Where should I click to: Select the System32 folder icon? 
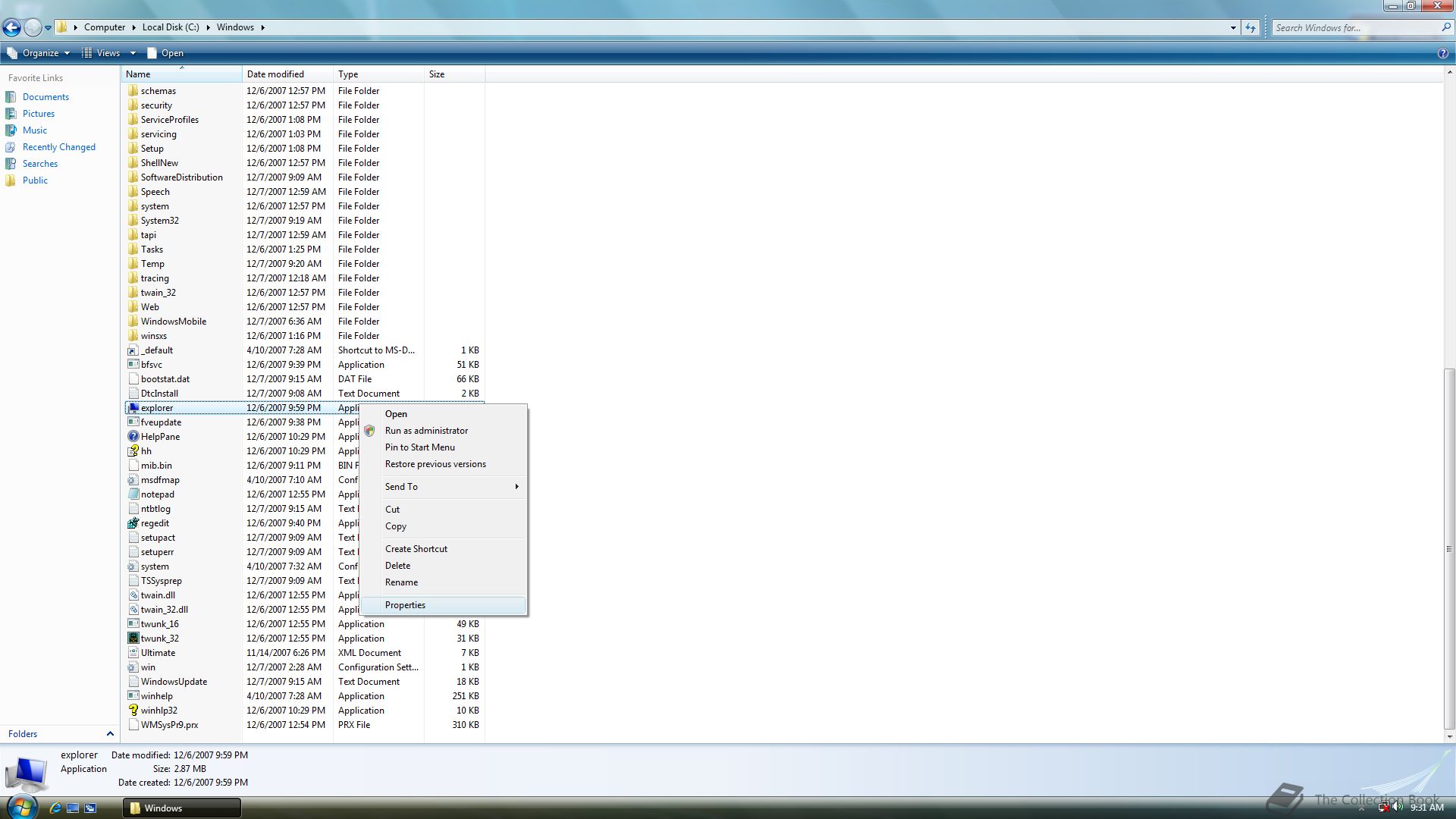click(133, 221)
